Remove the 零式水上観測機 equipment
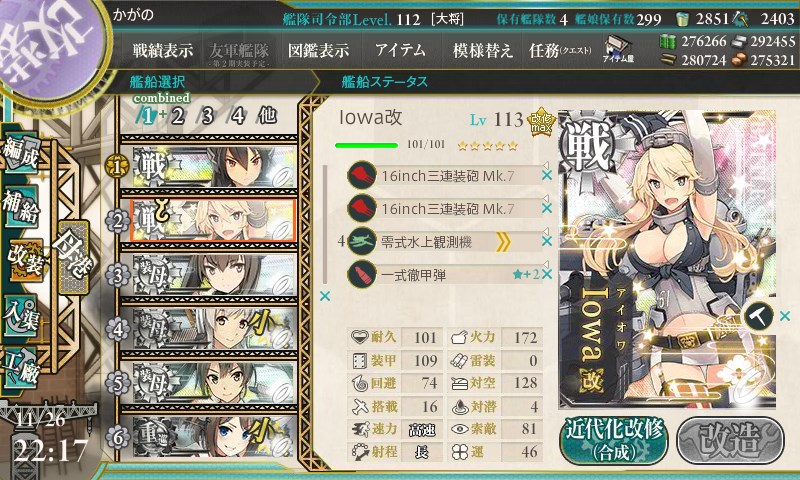Viewport: 800px width, 480px height. pyautogui.click(x=547, y=241)
